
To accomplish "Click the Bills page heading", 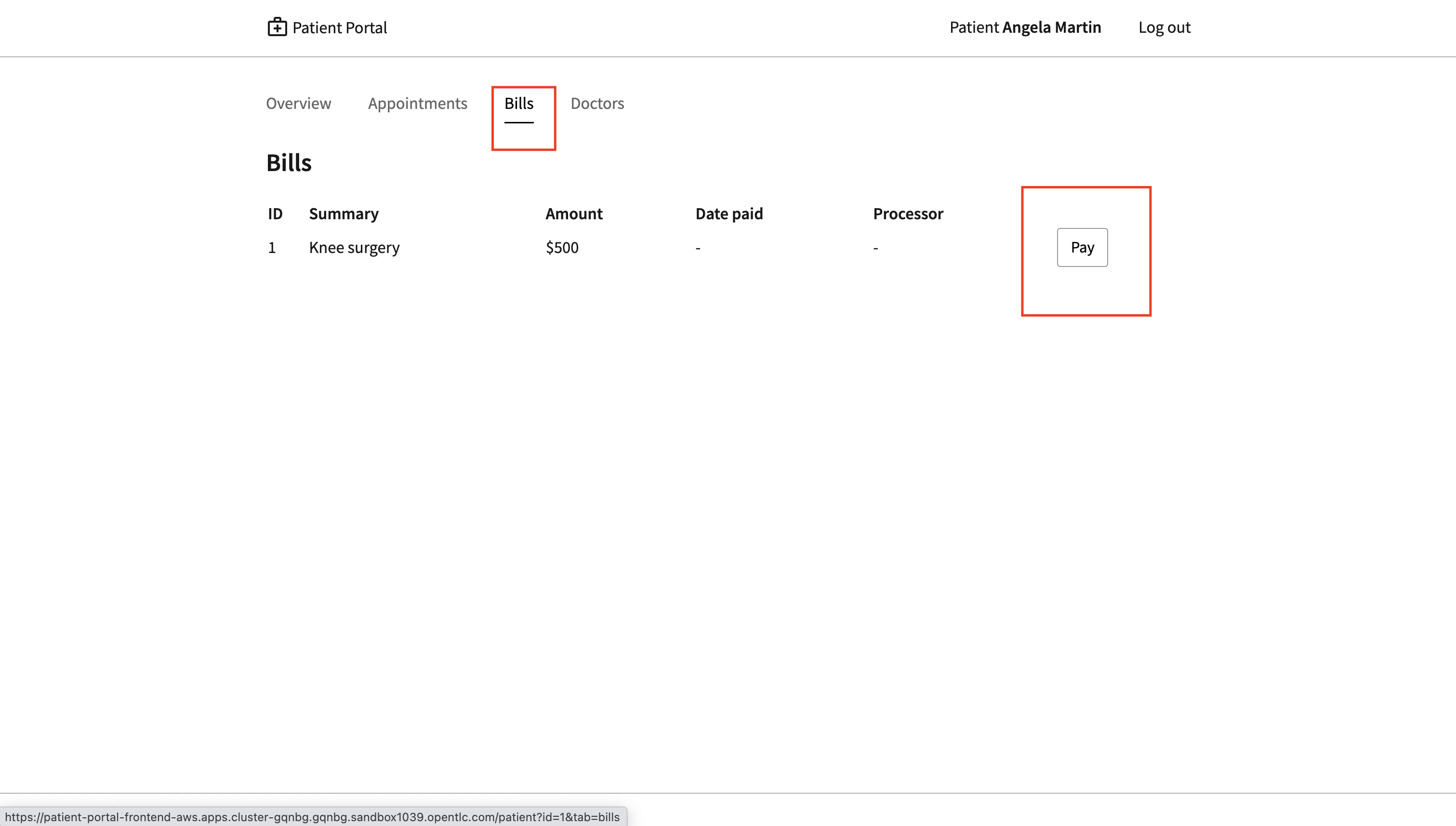I will point(289,163).
